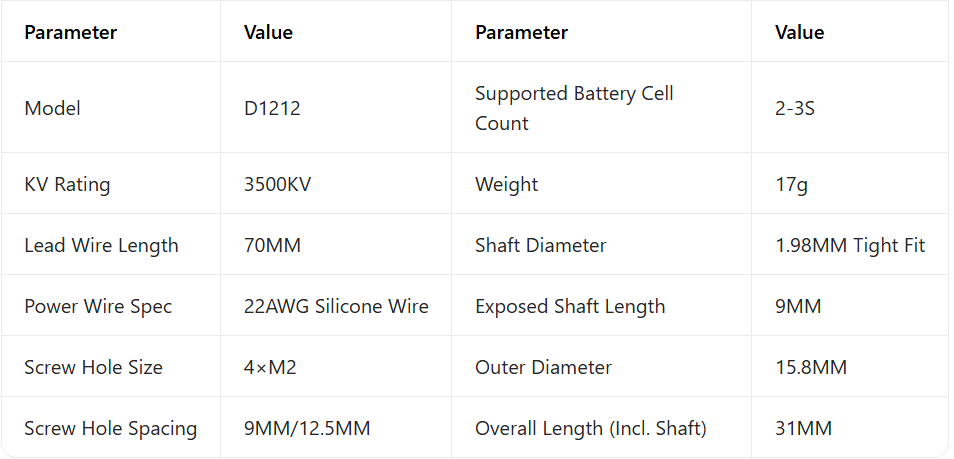Click the KV Rating label
The height and width of the screenshot is (459, 954).
point(67,184)
